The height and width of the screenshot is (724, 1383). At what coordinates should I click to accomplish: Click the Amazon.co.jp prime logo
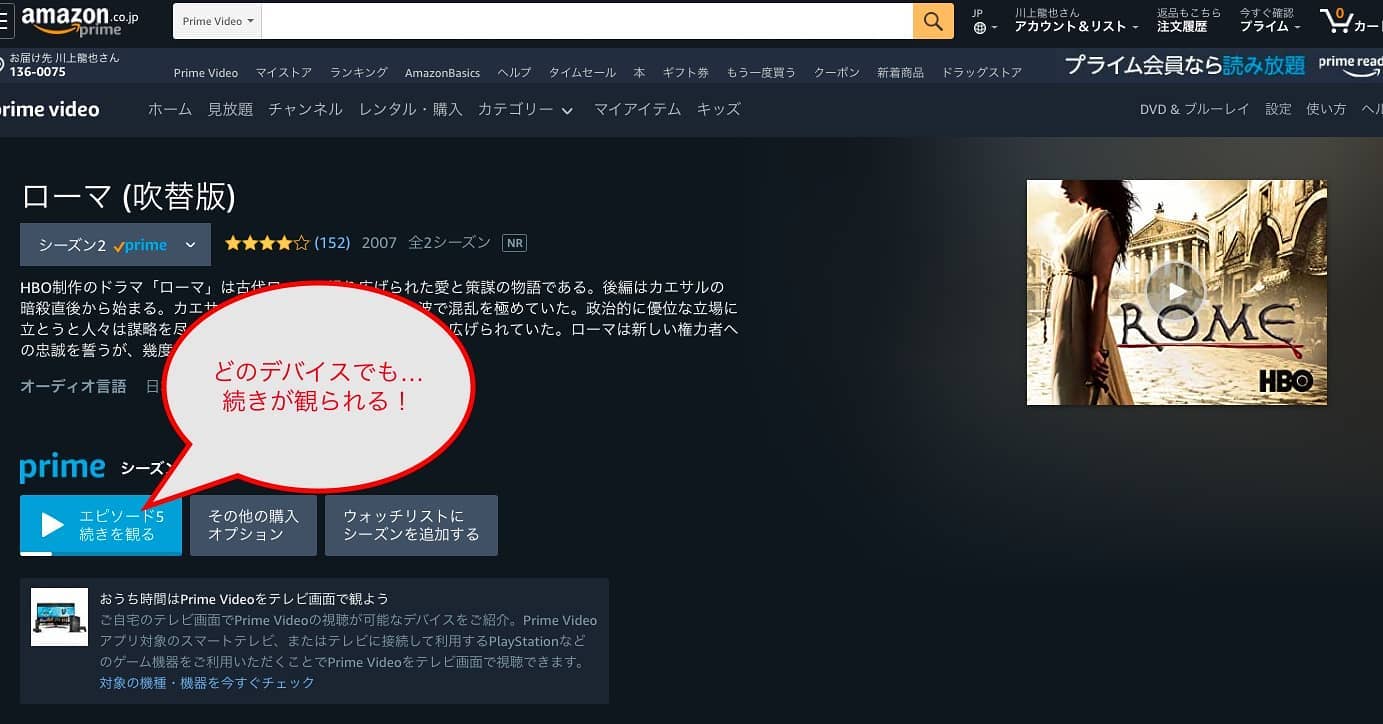tap(80, 20)
